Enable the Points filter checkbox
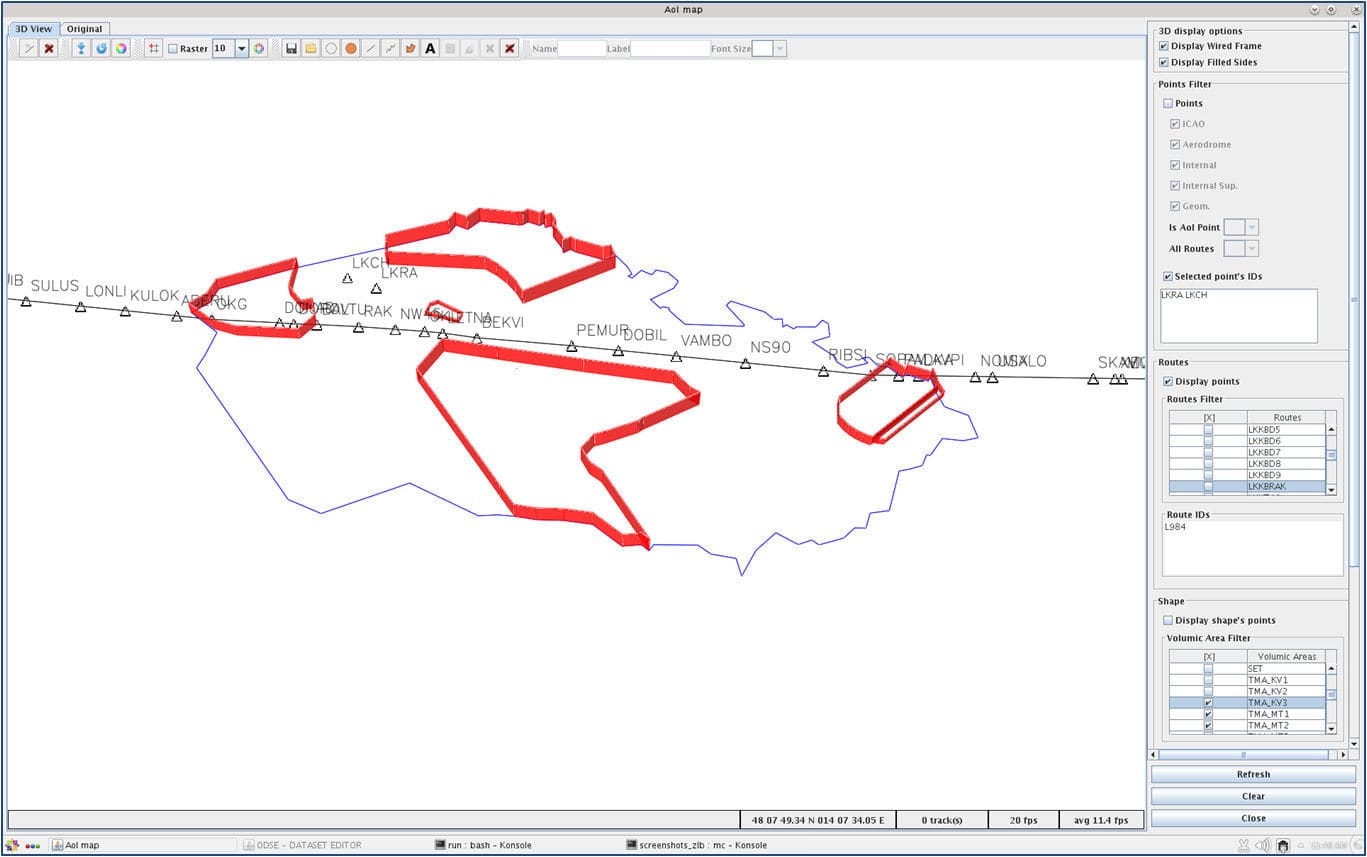The height and width of the screenshot is (857, 1367). tap(1168, 103)
